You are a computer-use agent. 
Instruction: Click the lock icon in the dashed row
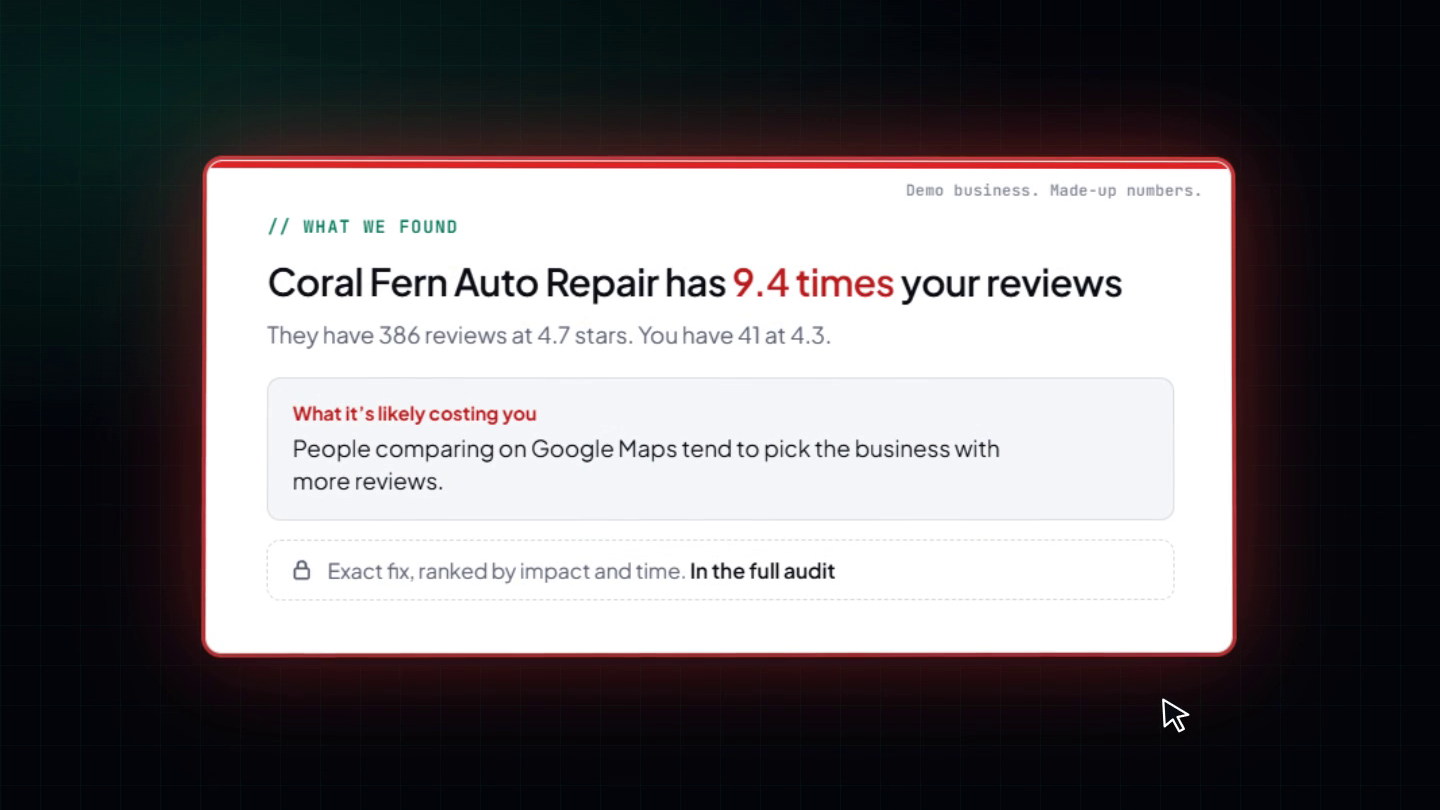click(301, 571)
